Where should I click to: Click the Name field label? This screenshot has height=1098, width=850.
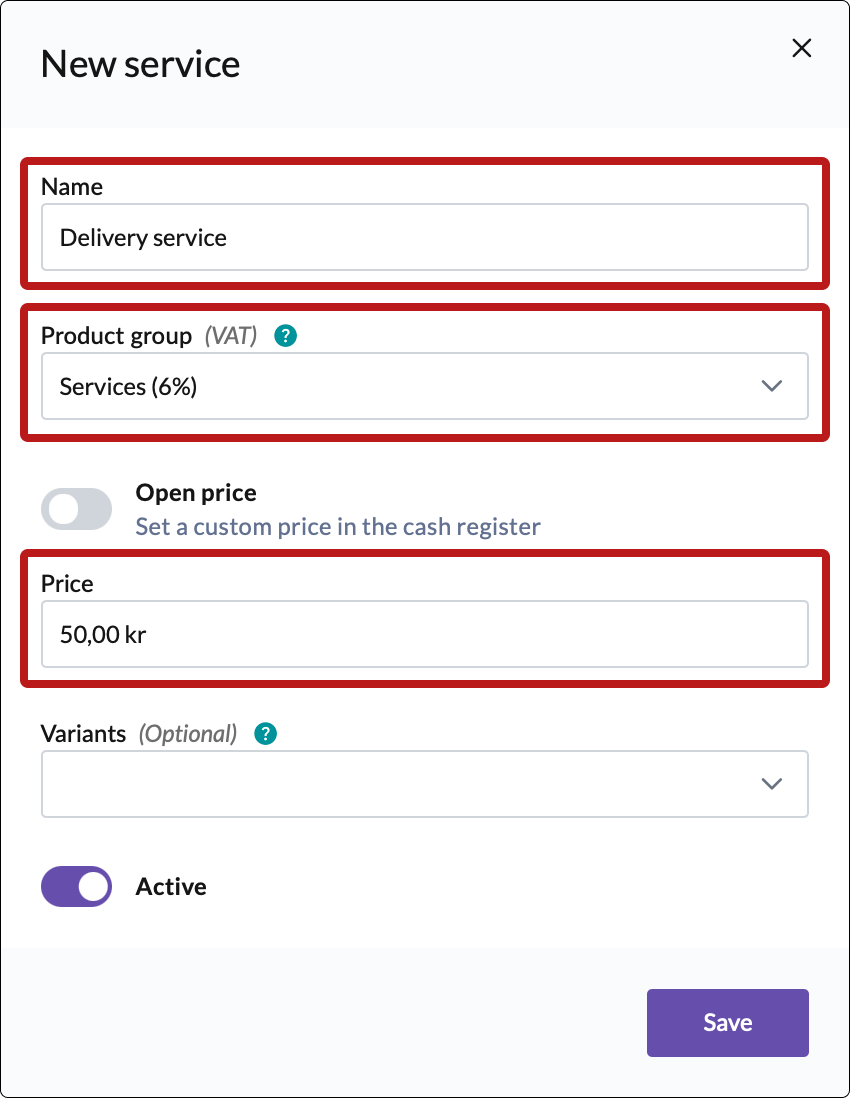coord(72,187)
